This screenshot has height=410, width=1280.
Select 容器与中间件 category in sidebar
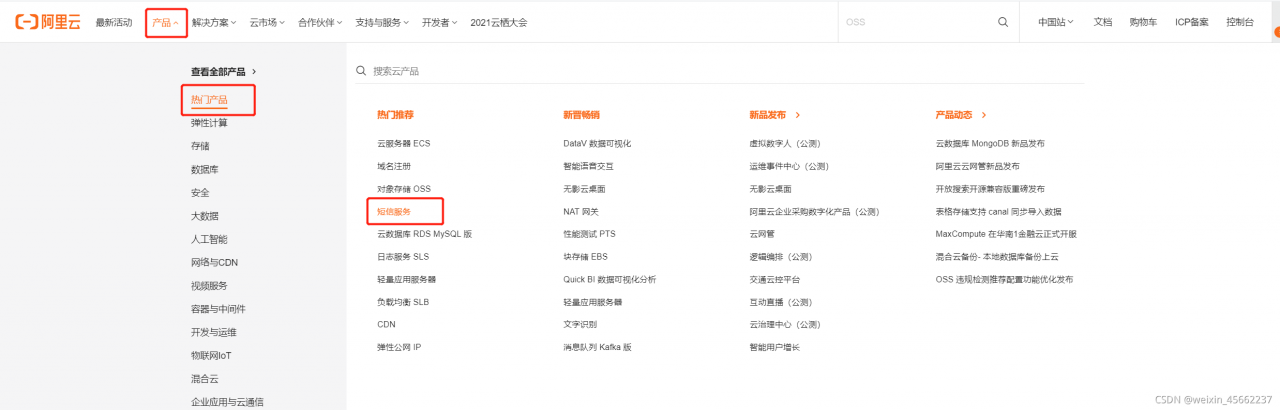click(218, 309)
